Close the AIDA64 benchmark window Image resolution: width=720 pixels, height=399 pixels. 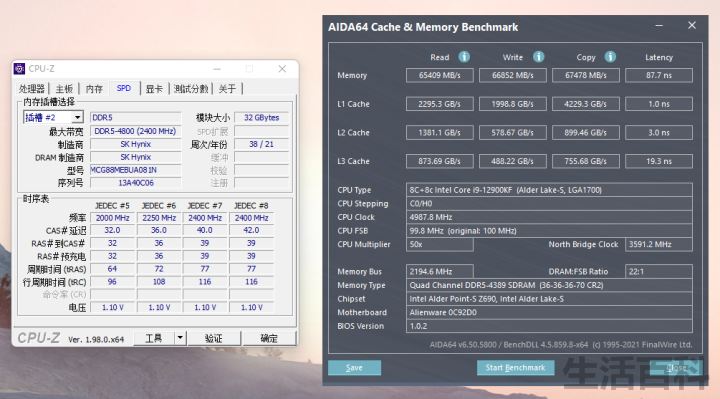click(692, 26)
